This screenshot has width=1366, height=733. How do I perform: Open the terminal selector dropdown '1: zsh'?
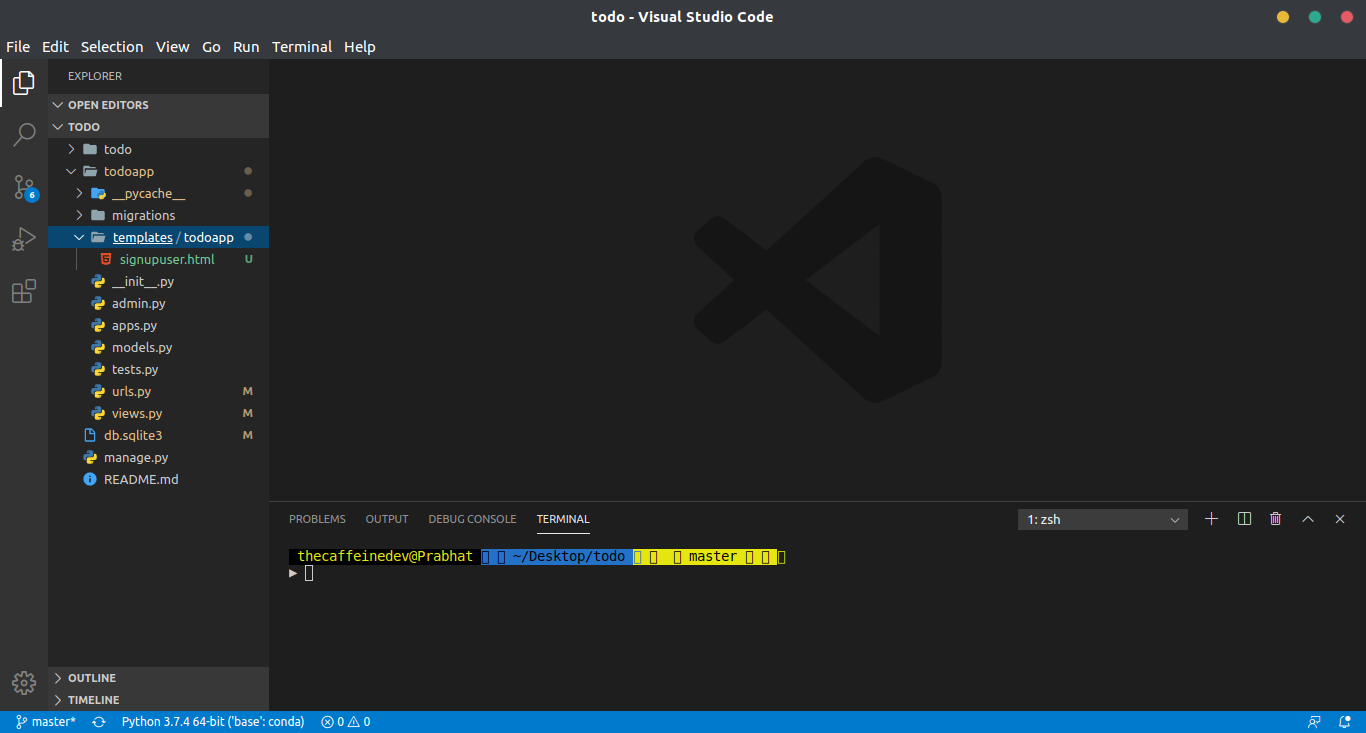(1102, 519)
